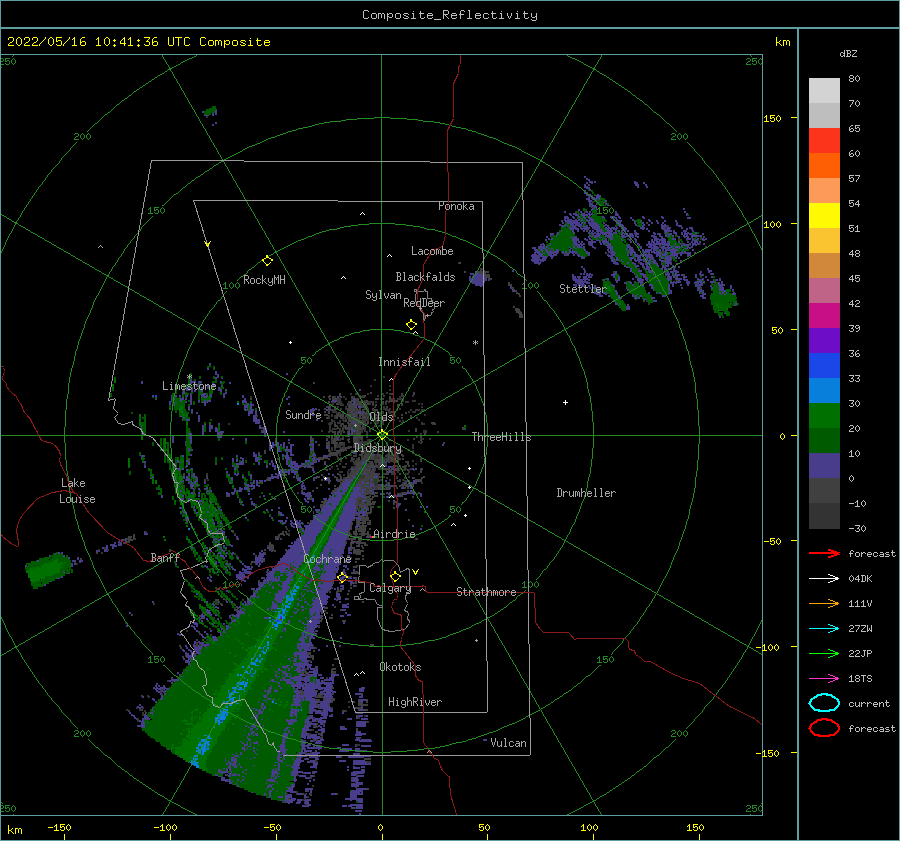Click the Okotoks town label
Screen dimensions: 900x841
(x=400, y=667)
